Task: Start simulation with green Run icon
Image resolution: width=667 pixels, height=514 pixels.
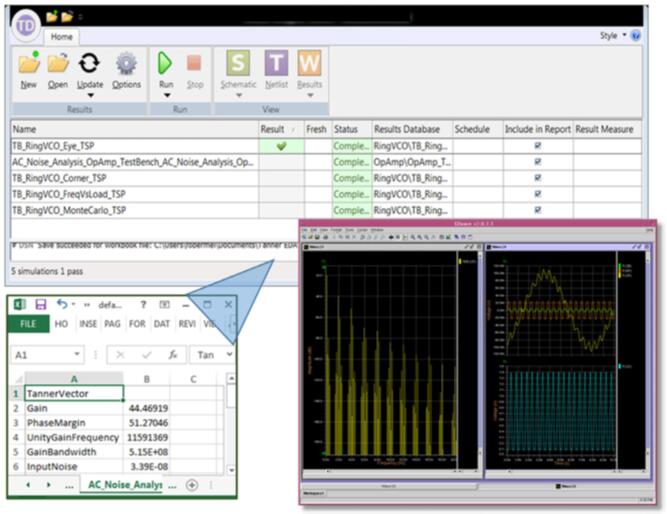Action: [x=165, y=63]
